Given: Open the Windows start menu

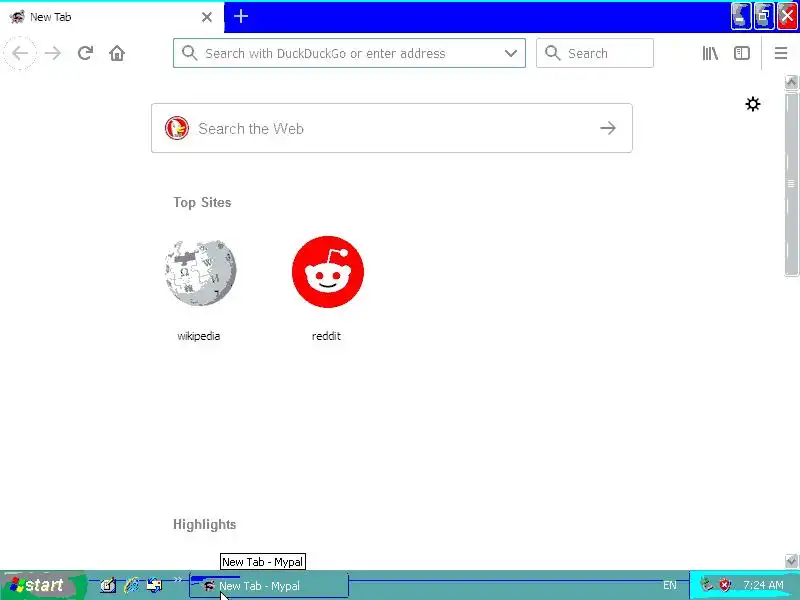Looking at the screenshot, I should (43, 585).
